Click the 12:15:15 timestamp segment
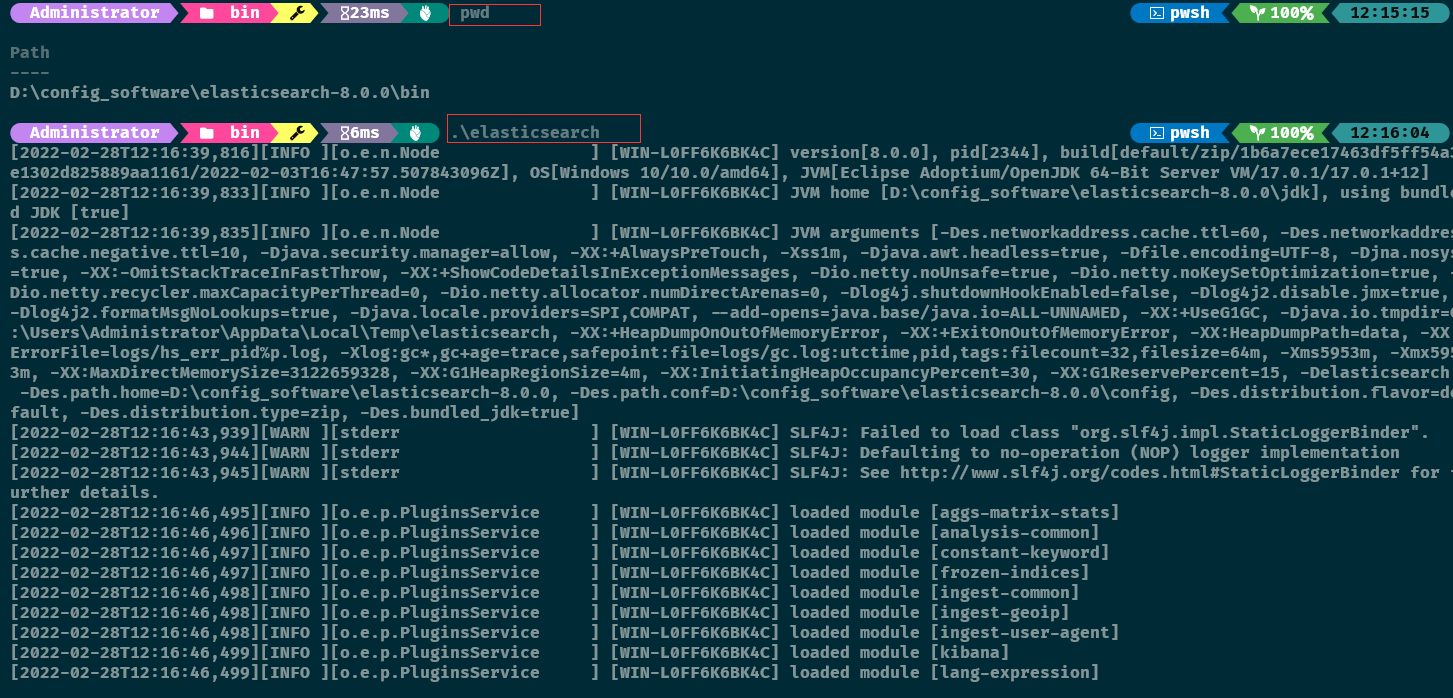1453x698 pixels. 1389,13
